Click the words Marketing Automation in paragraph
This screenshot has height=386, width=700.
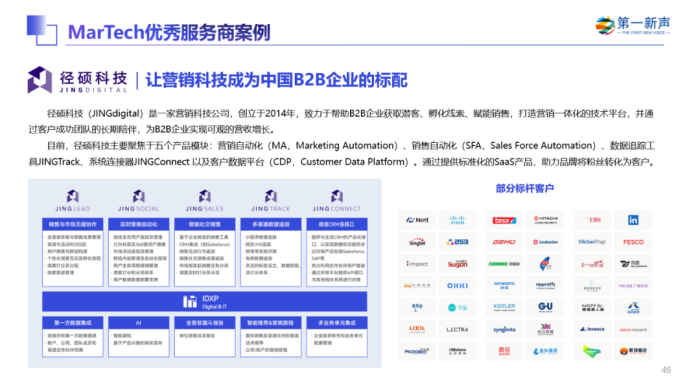click(346, 145)
